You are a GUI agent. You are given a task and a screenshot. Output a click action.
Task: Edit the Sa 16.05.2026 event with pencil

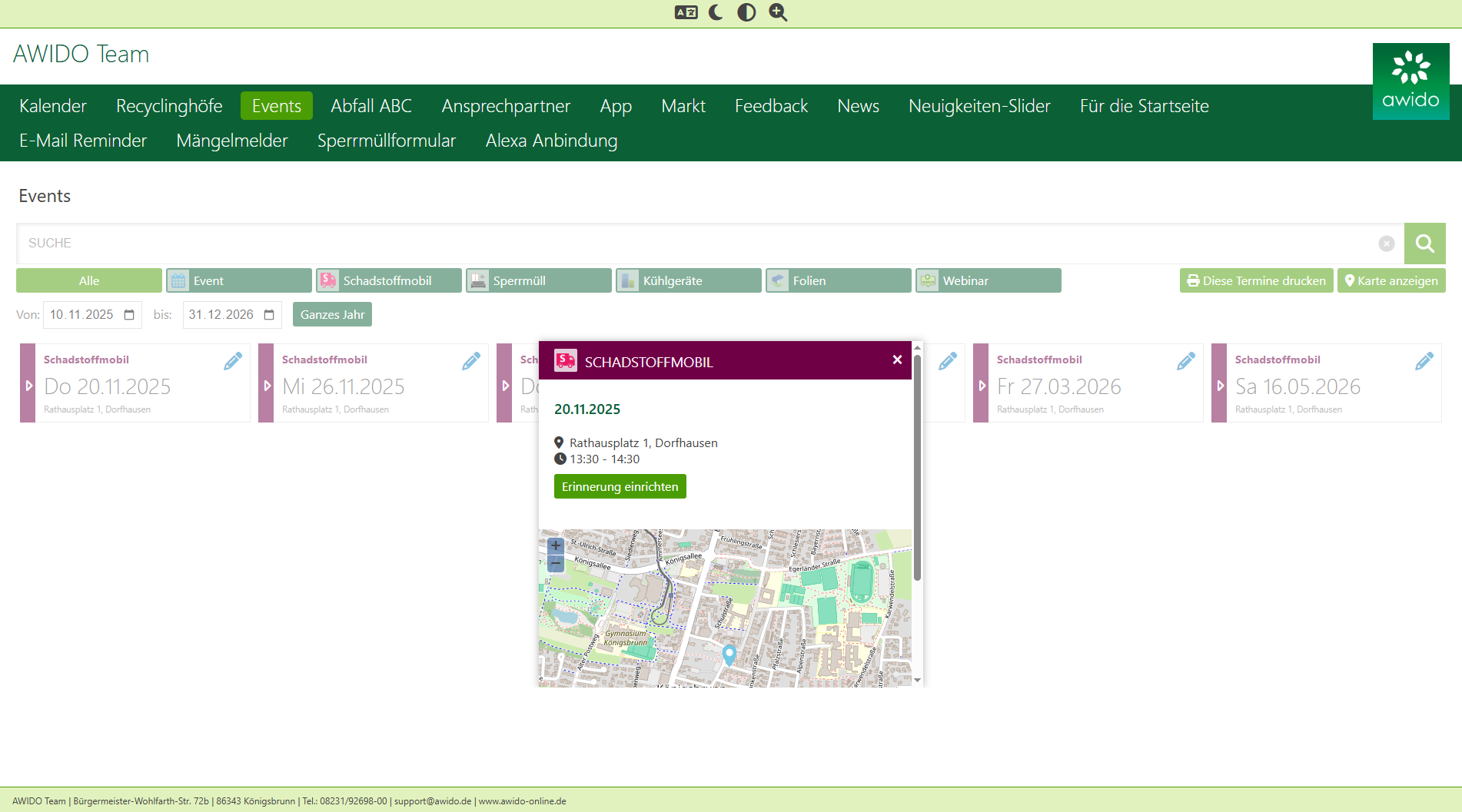click(x=1424, y=361)
